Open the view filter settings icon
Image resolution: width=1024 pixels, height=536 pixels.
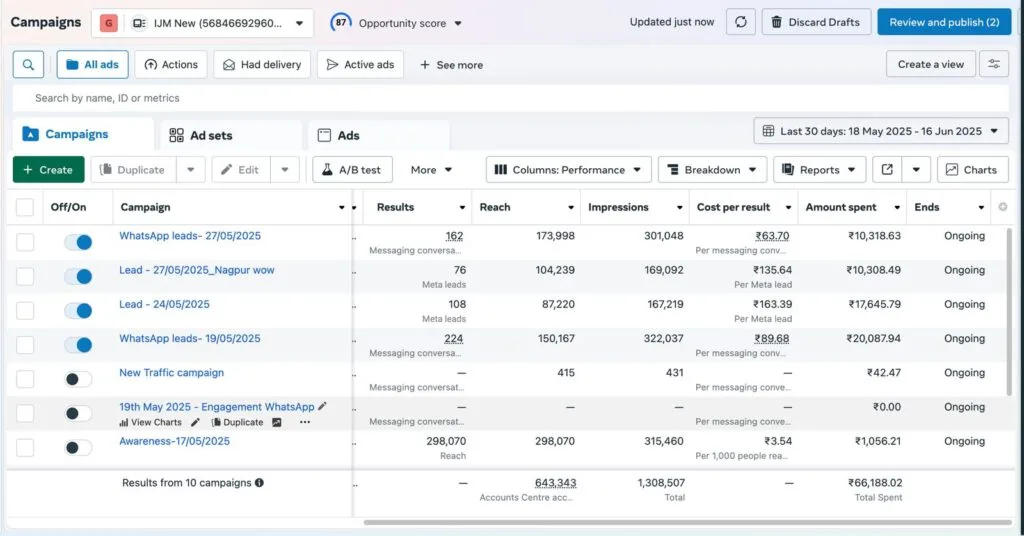coord(993,64)
